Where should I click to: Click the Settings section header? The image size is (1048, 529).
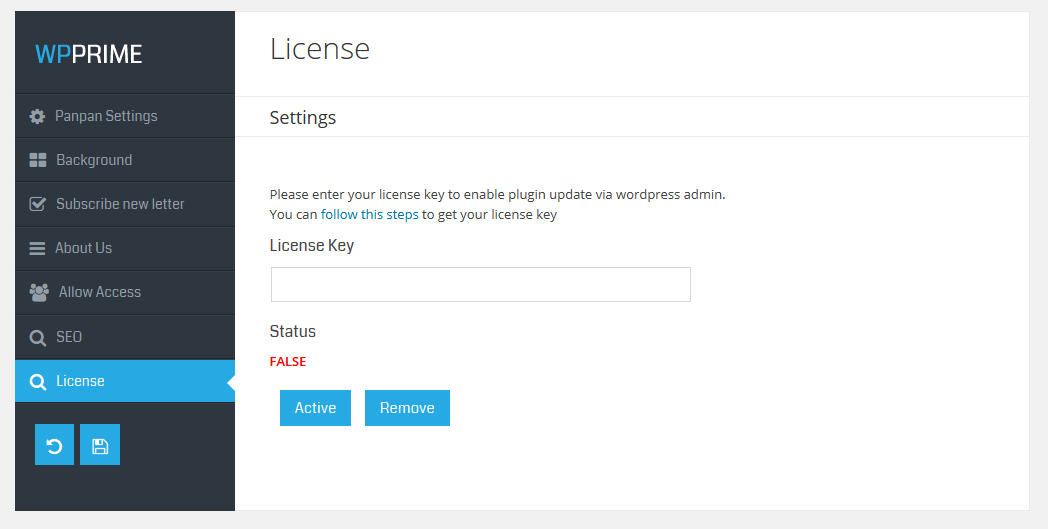pos(303,118)
